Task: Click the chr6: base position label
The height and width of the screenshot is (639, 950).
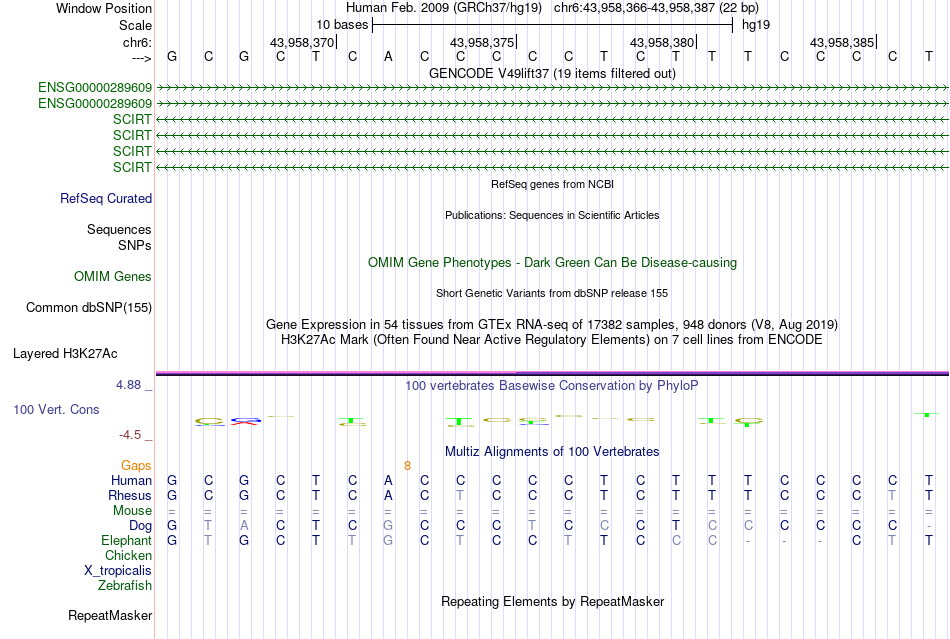Action: click(x=138, y=42)
